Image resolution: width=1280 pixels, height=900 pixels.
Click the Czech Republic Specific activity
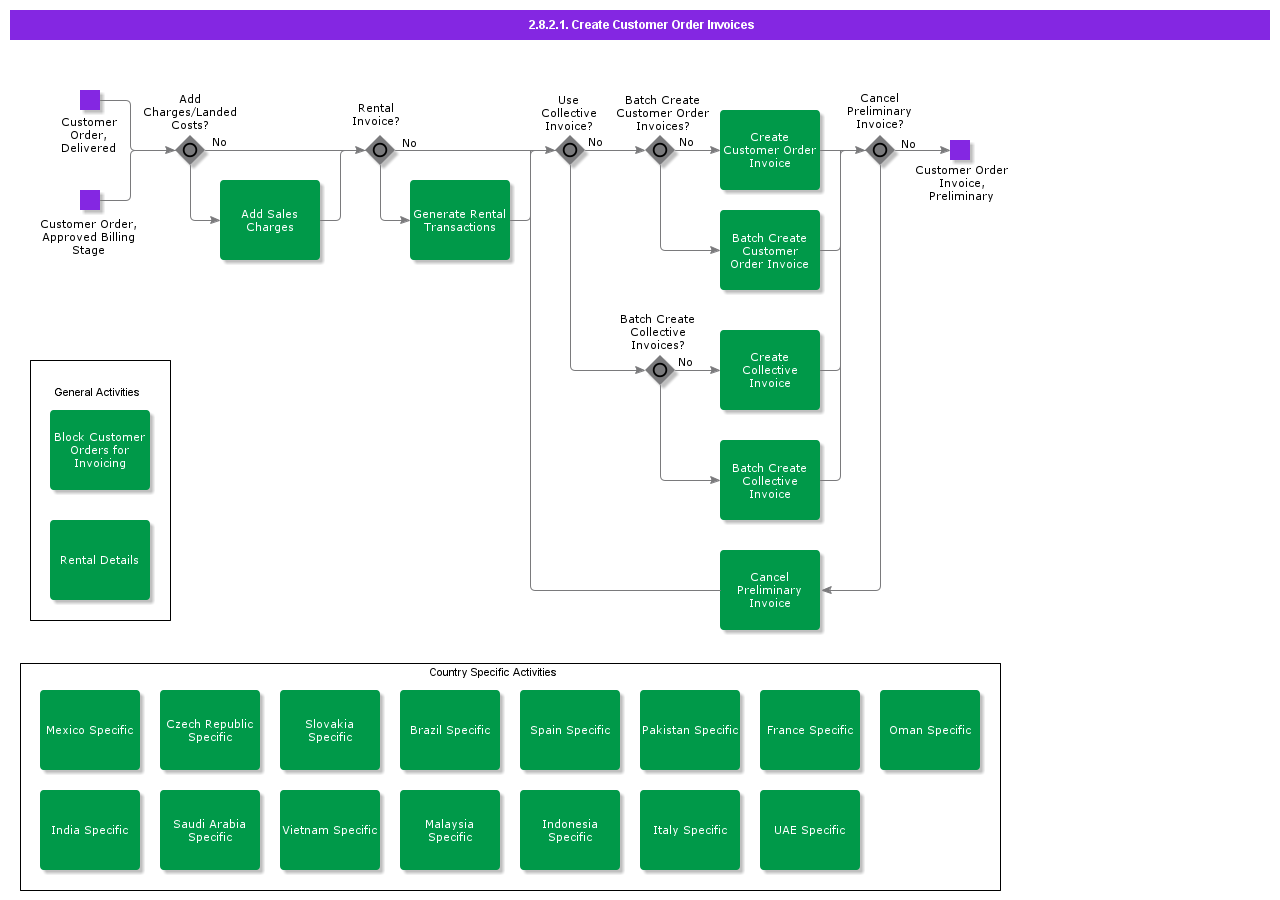click(x=210, y=730)
